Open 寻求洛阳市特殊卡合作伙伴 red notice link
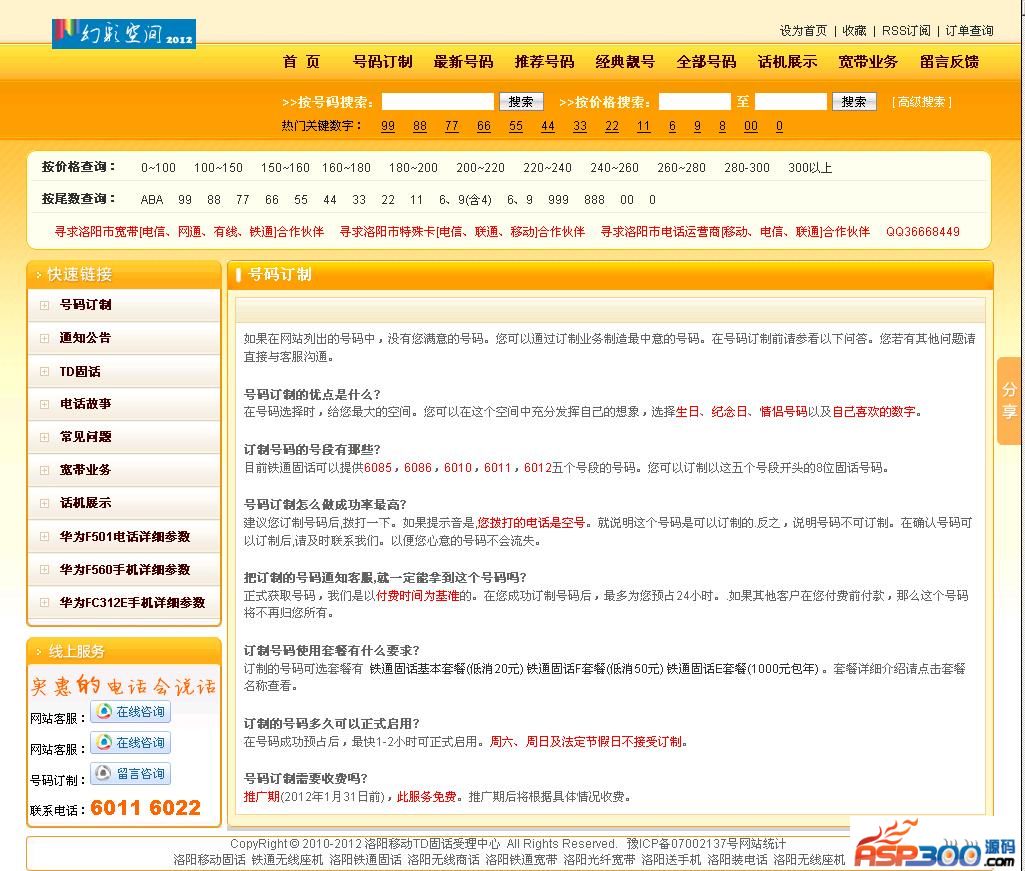The width and height of the screenshot is (1025, 871). click(x=462, y=231)
